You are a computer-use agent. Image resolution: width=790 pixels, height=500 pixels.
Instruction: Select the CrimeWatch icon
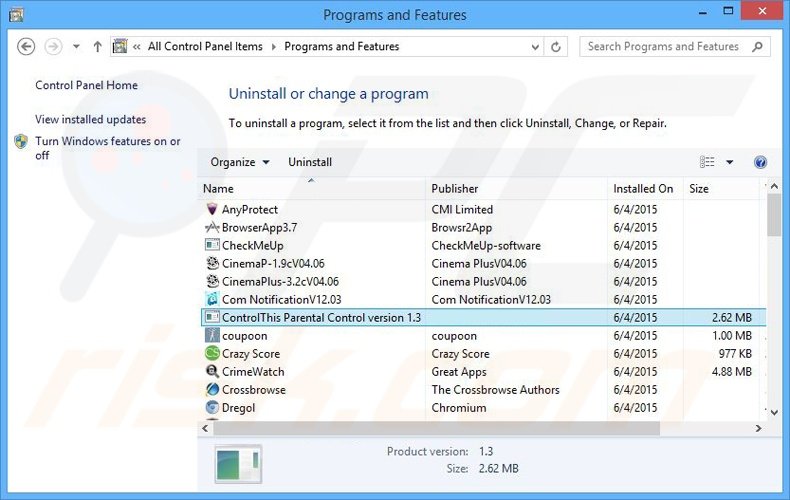212,371
